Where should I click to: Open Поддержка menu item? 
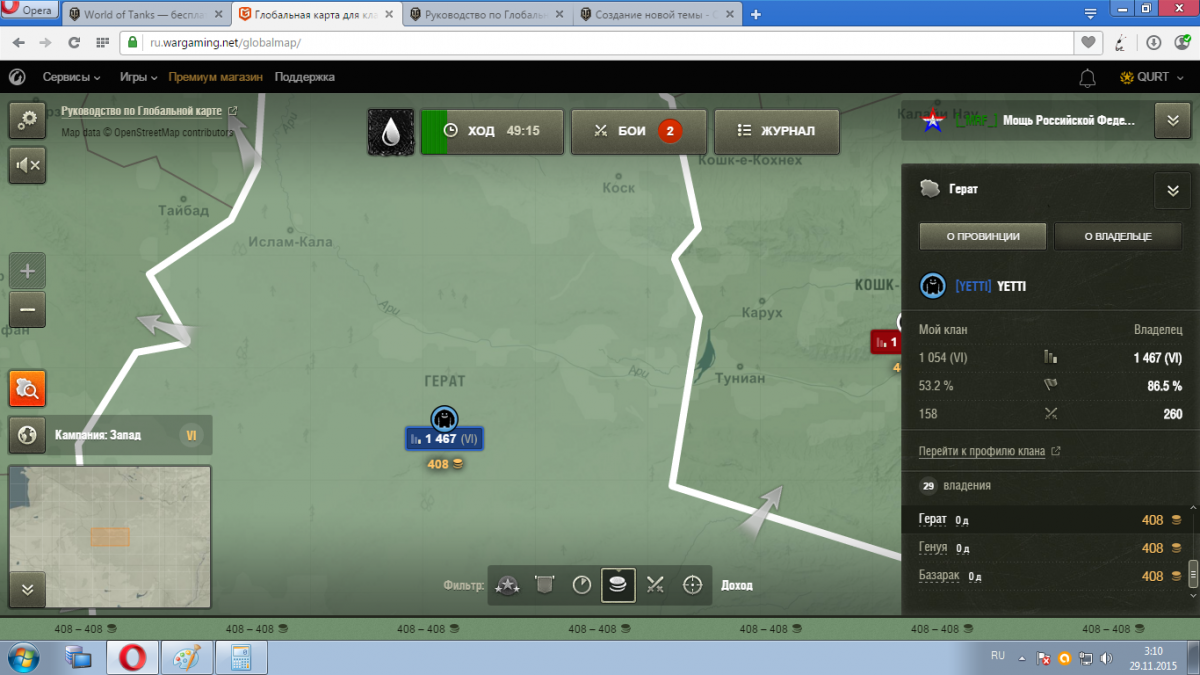[305, 77]
